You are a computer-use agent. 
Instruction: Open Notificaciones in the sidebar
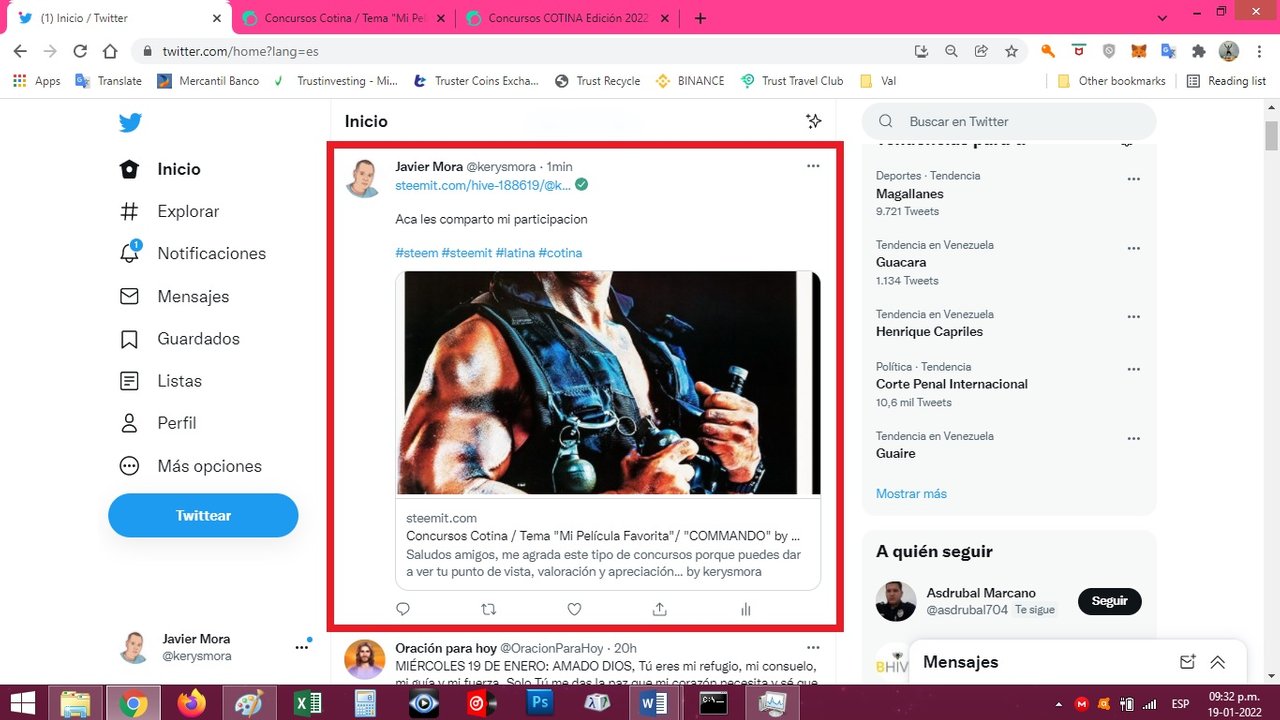tap(192, 253)
